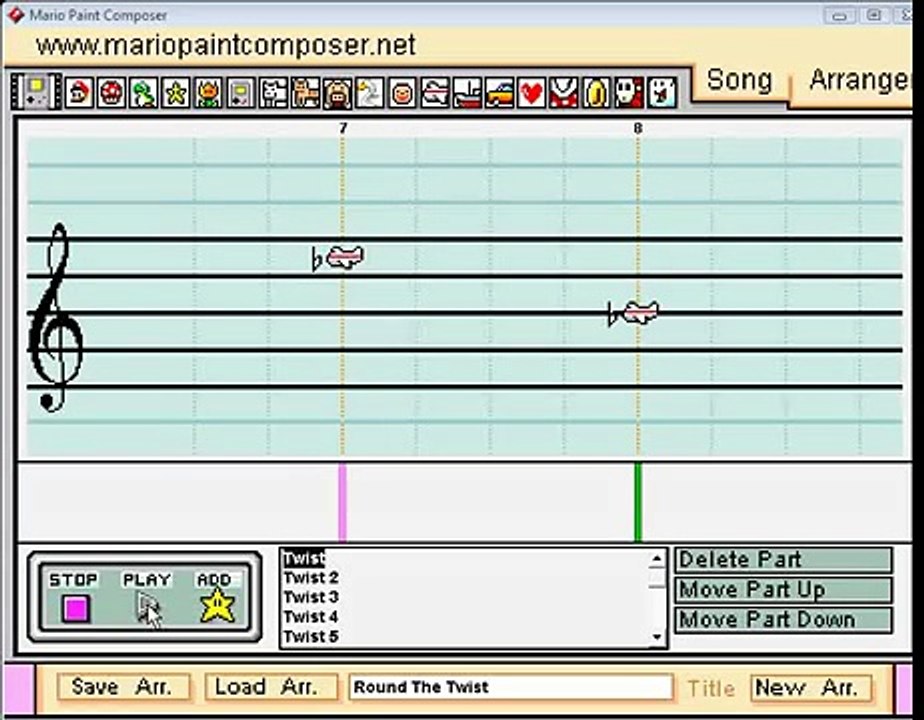The image size is (924, 720).
Task: Select the Shy Guy instrument
Action: [628, 93]
